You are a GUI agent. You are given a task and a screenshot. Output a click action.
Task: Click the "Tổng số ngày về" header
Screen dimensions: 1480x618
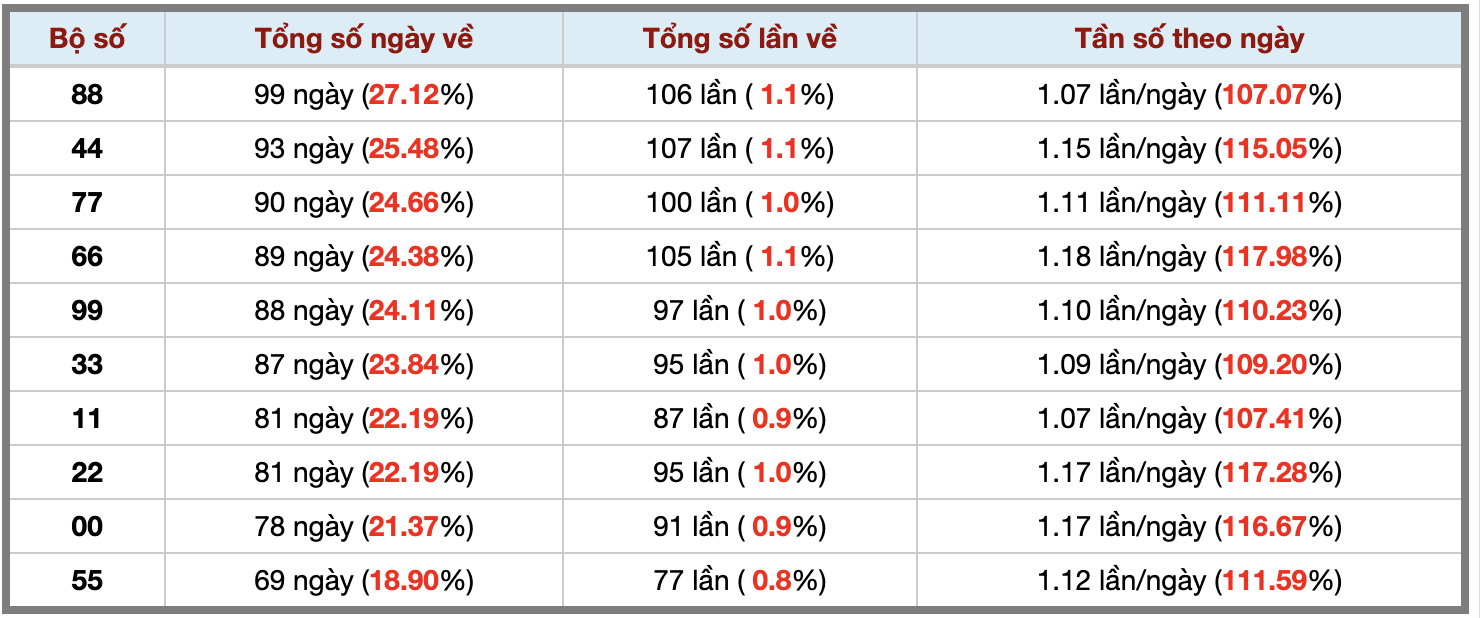[x=364, y=39]
